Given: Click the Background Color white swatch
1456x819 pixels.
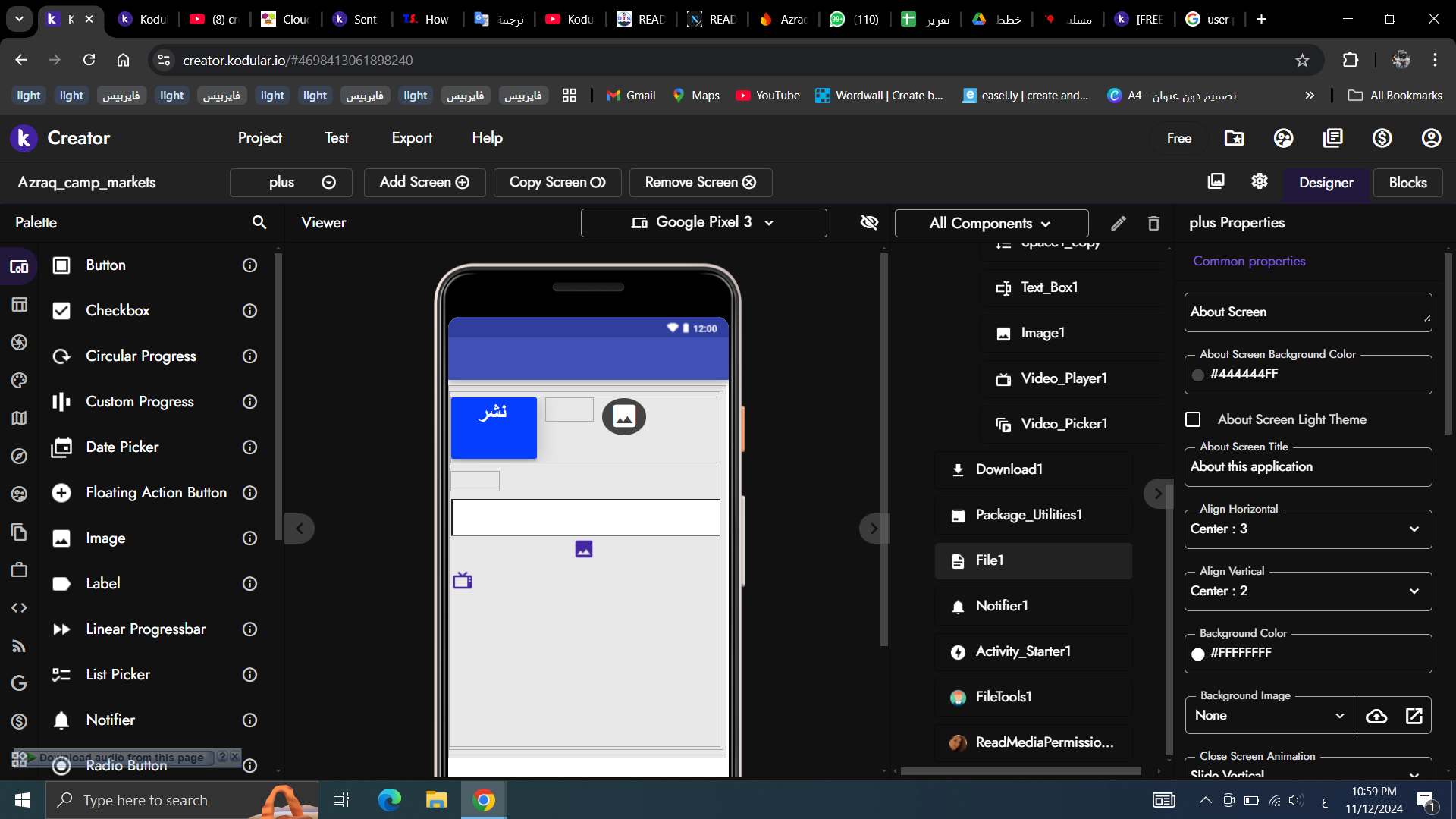Looking at the screenshot, I should coord(1198,654).
